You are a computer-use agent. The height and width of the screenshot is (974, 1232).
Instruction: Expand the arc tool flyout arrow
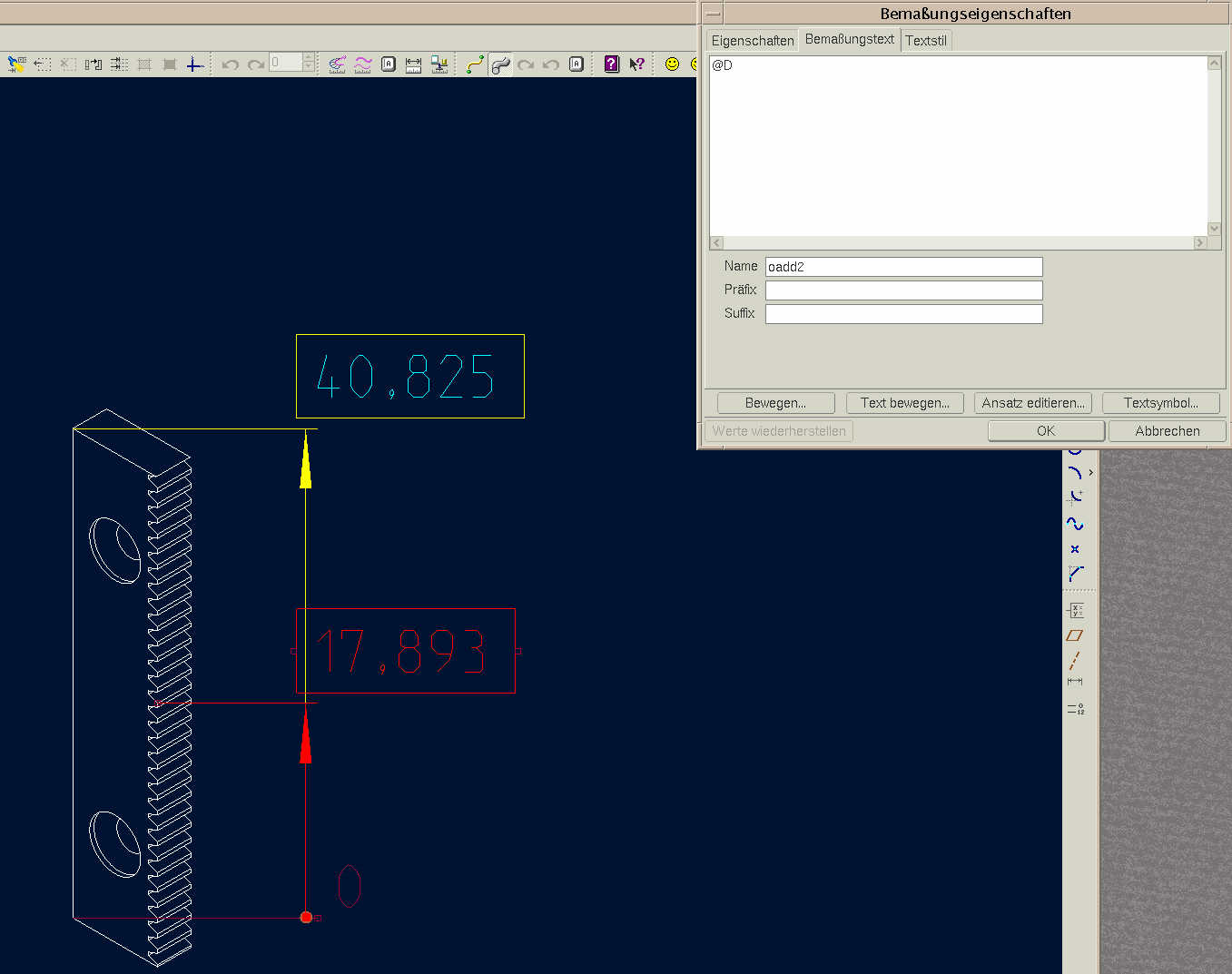pyautogui.click(x=1090, y=473)
